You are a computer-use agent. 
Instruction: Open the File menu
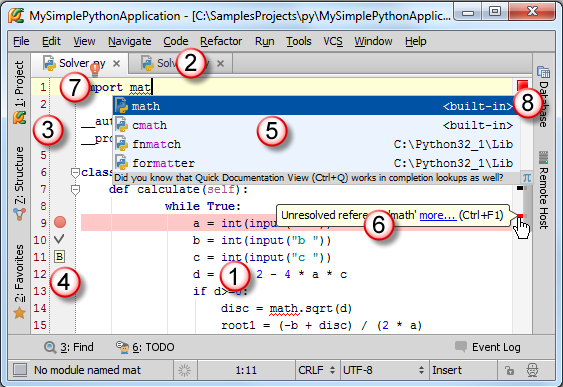coord(21,41)
